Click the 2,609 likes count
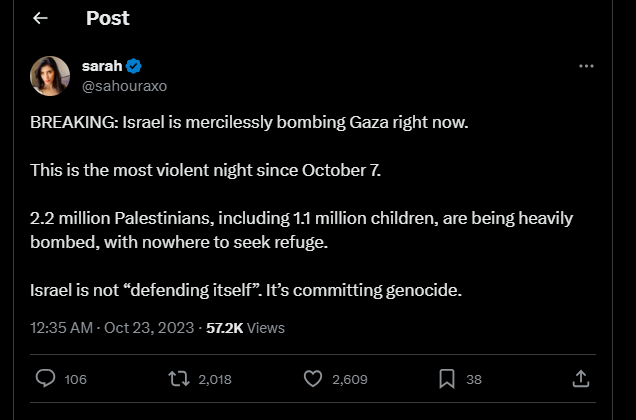This screenshot has width=636, height=420. pyautogui.click(x=349, y=380)
